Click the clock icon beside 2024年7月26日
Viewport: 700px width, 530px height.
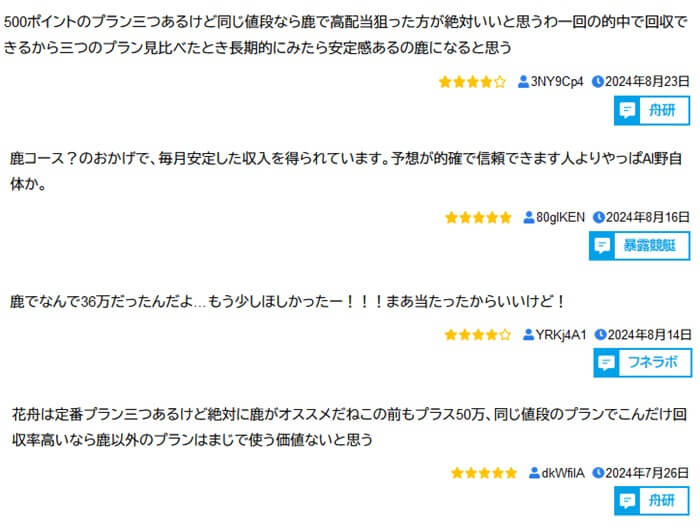click(599, 472)
